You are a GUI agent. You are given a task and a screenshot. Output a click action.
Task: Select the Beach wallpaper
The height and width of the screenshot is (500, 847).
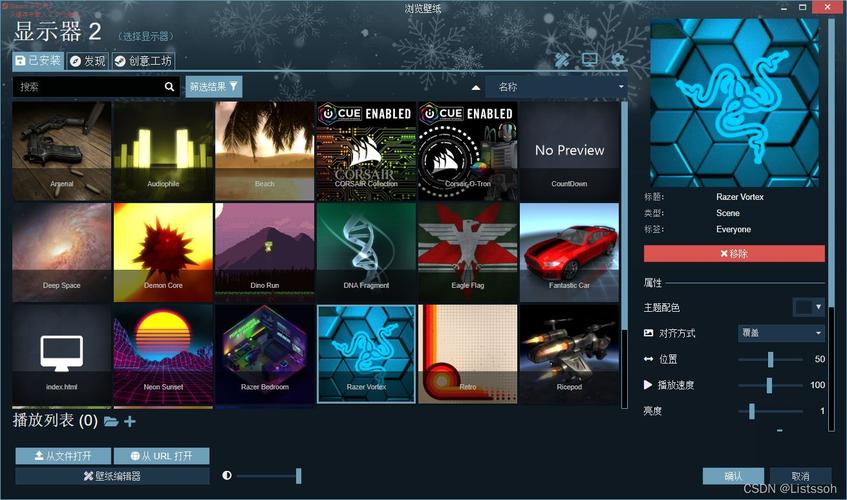click(265, 151)
